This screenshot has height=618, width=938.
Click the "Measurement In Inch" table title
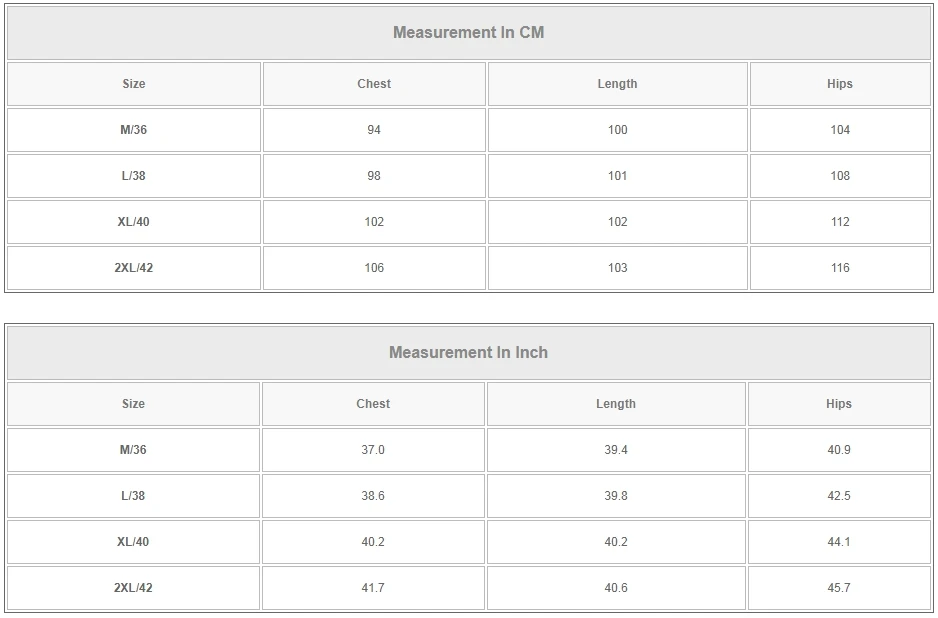(x=468, y=352)
